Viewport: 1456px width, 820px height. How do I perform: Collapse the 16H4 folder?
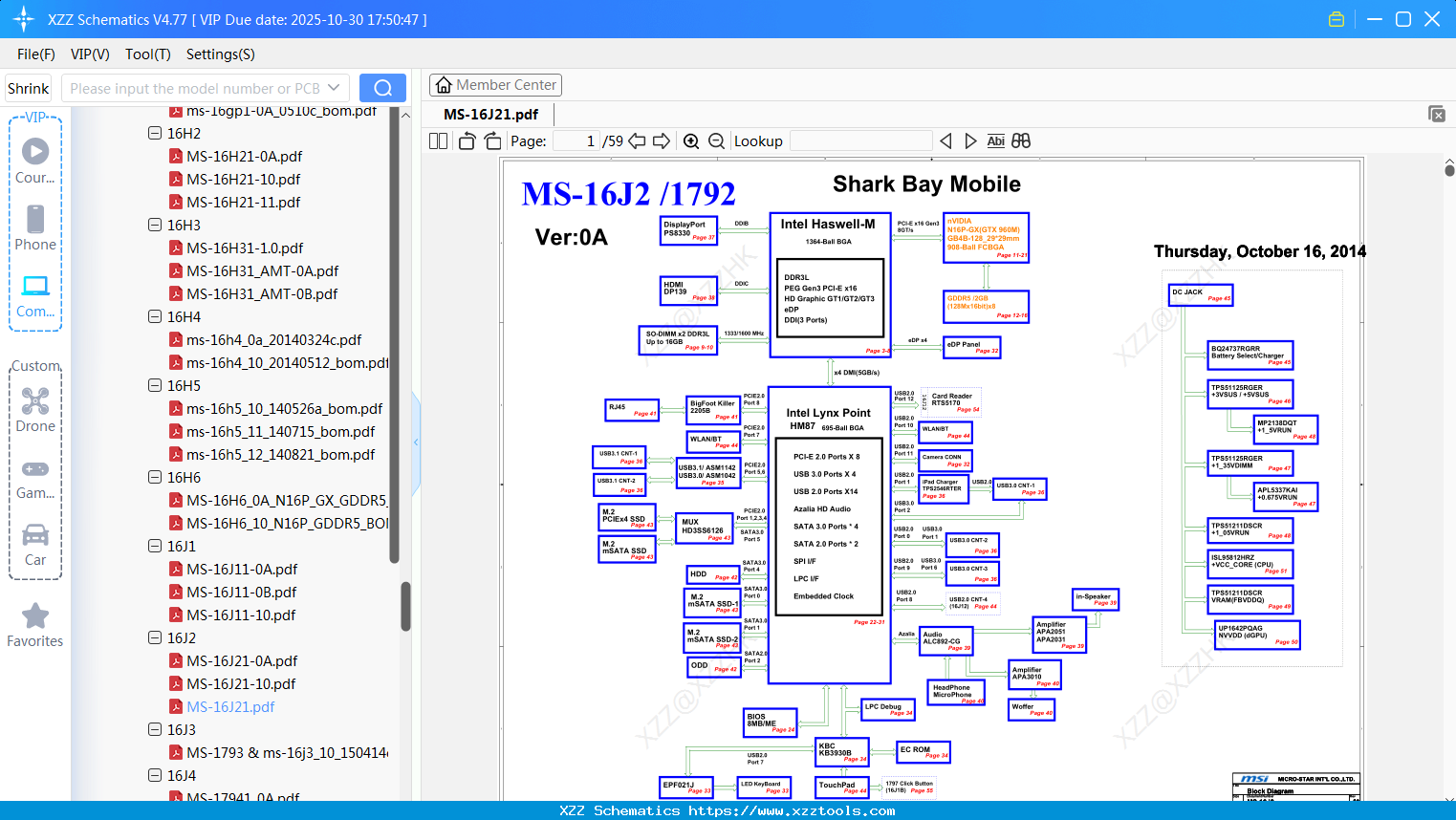tap(155, 317)
